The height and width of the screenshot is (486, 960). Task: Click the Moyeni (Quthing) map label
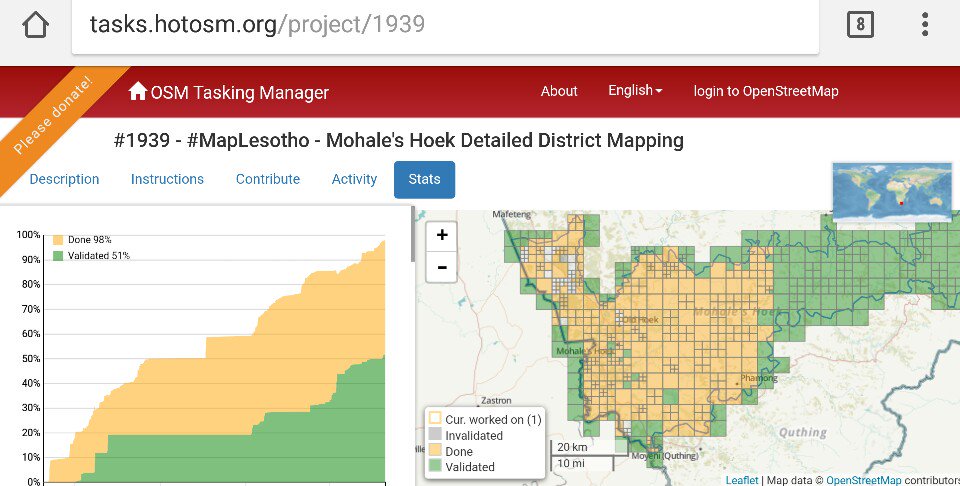pos(665,456)
